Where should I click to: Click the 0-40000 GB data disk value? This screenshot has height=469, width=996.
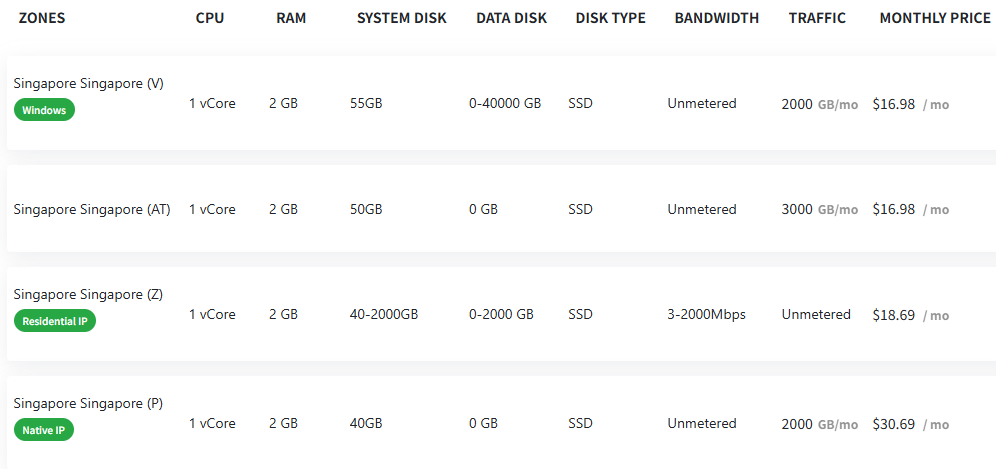pos(505,104)
